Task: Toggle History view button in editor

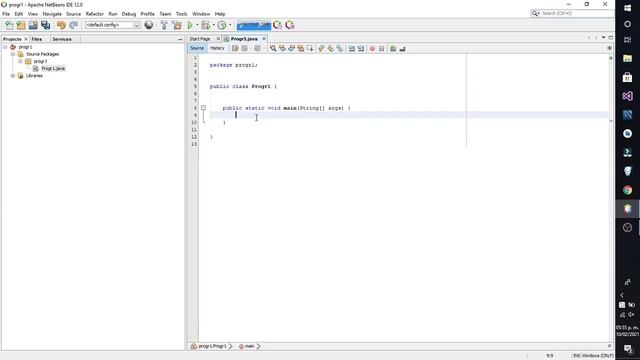Action: [x=217, y=48]
